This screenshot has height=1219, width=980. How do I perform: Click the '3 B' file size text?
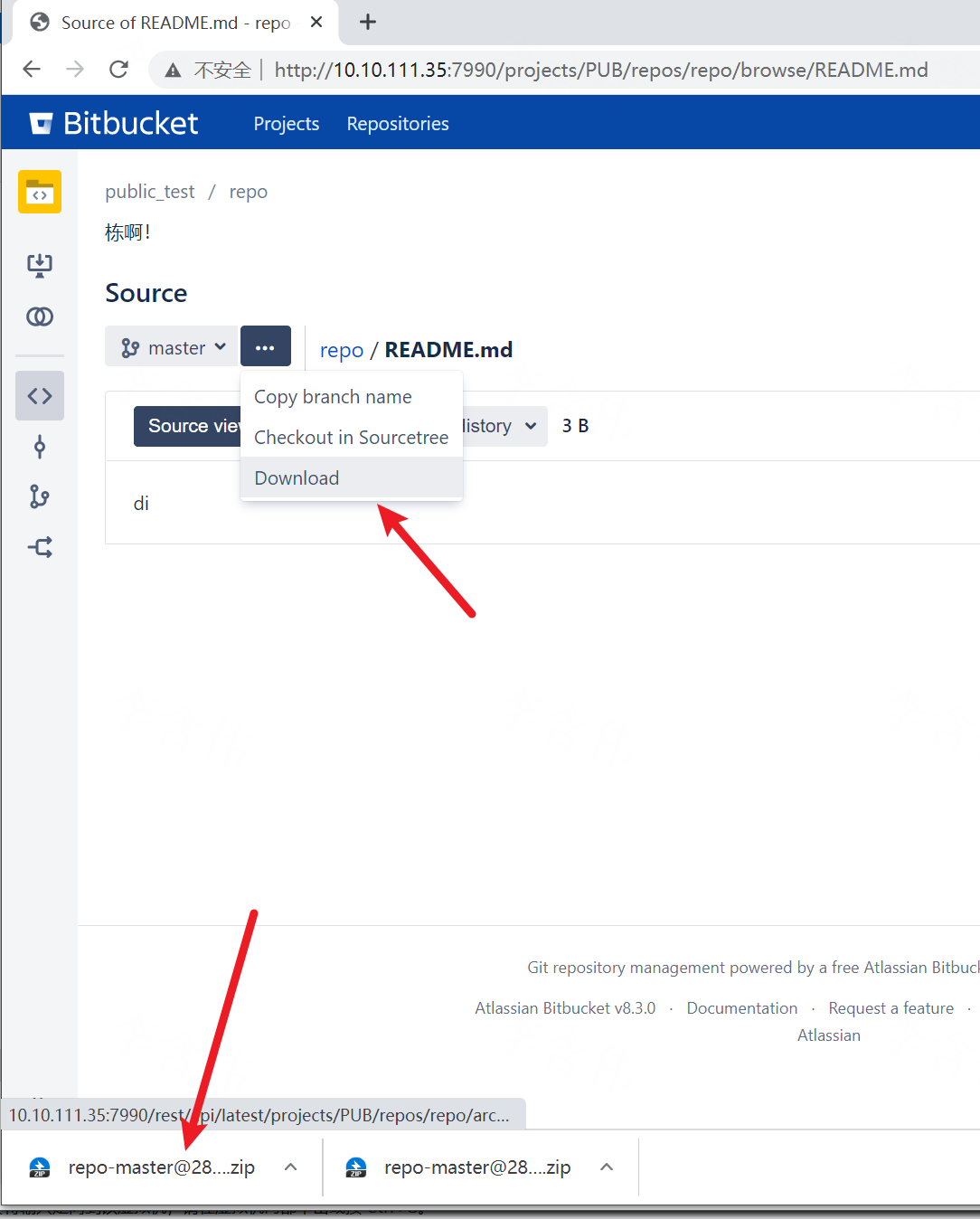(575, 426)
